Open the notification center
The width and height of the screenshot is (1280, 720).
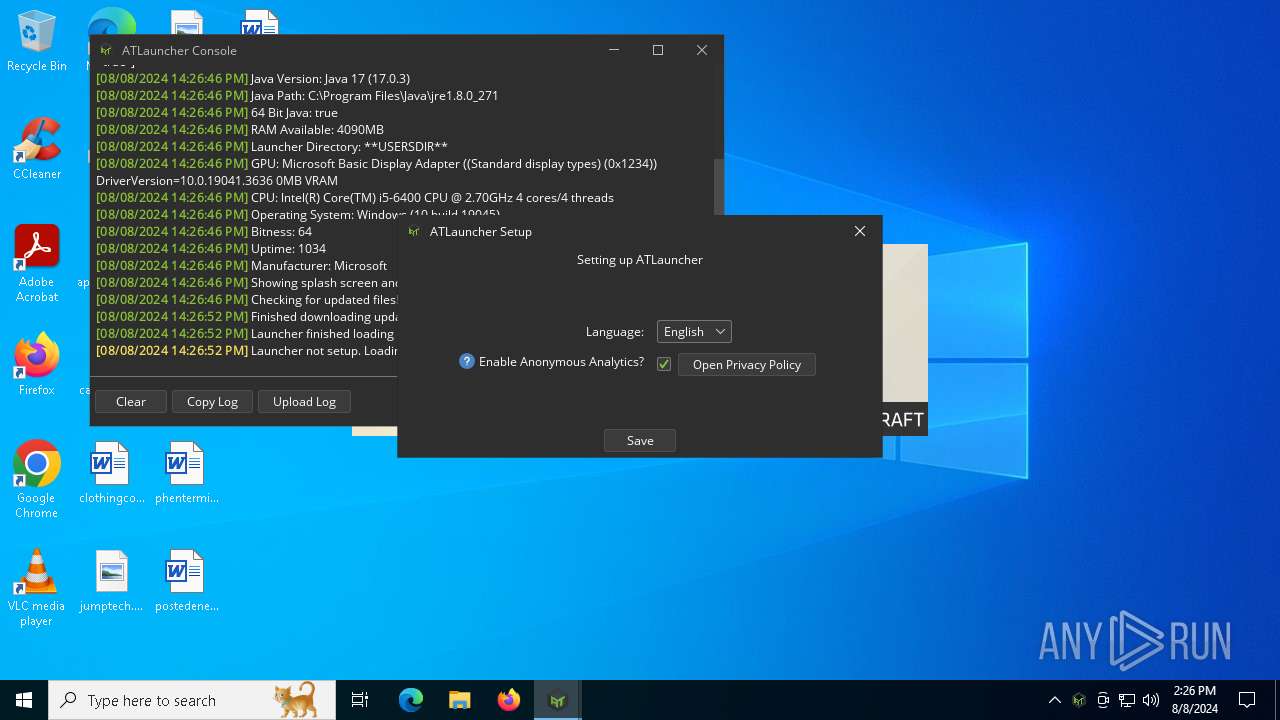coord(1247,700)
